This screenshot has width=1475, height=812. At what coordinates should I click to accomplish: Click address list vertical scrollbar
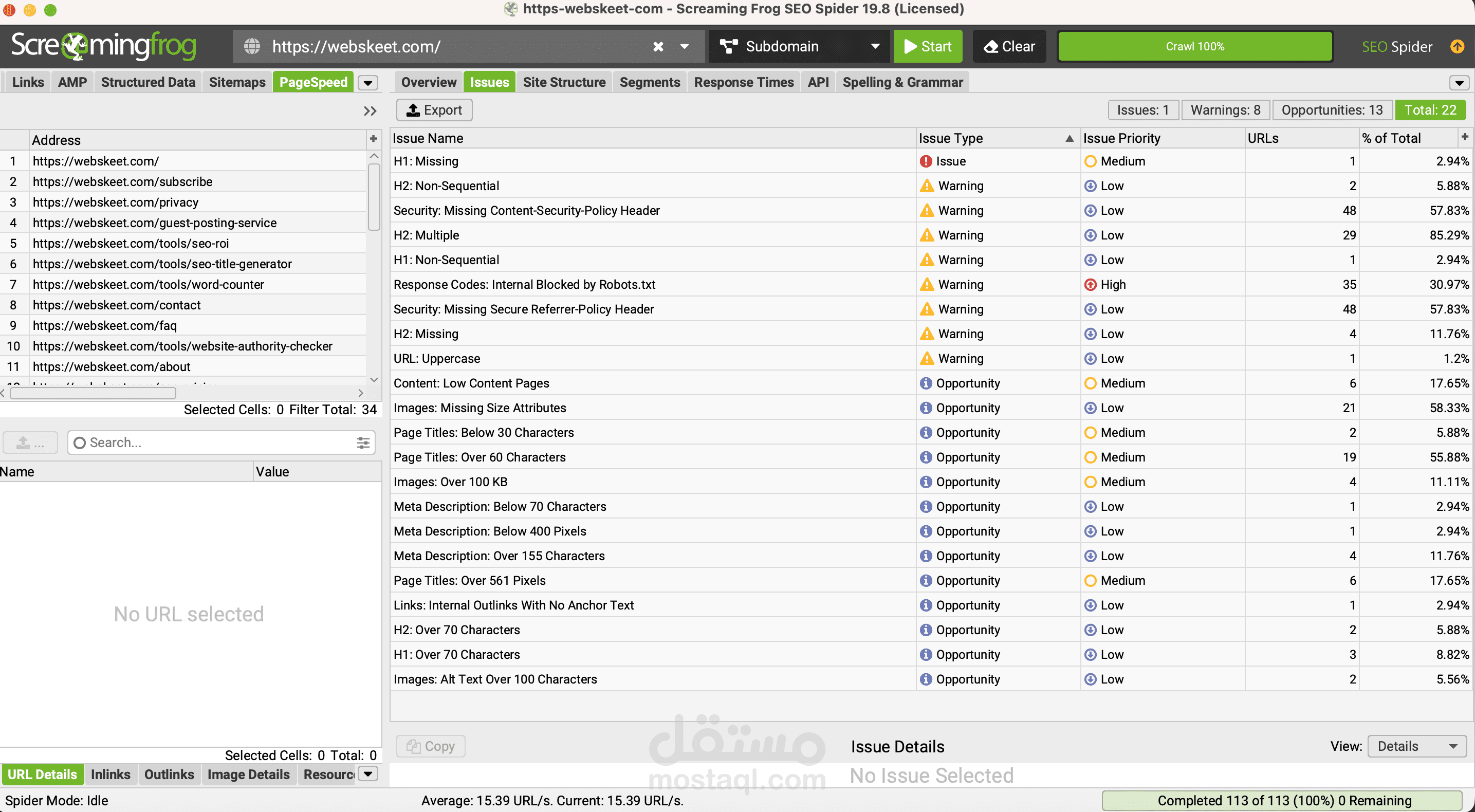pyautogui.click(x=374, y=197)
